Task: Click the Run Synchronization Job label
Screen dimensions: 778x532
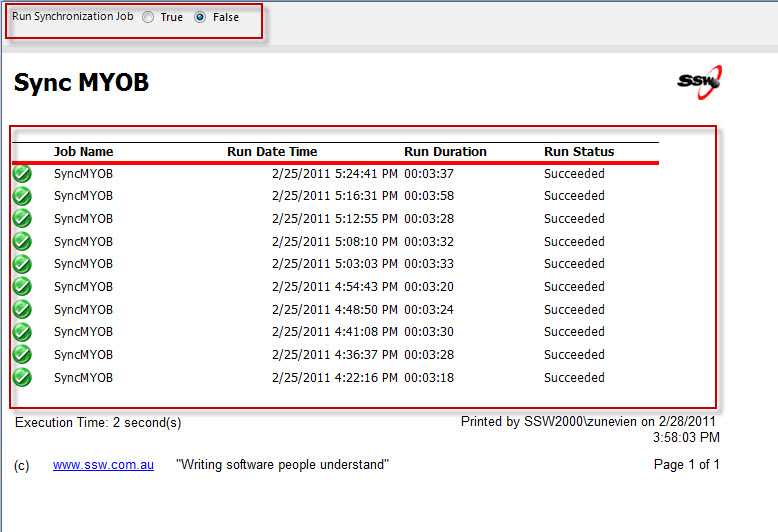Action: [x=72, y=17]
